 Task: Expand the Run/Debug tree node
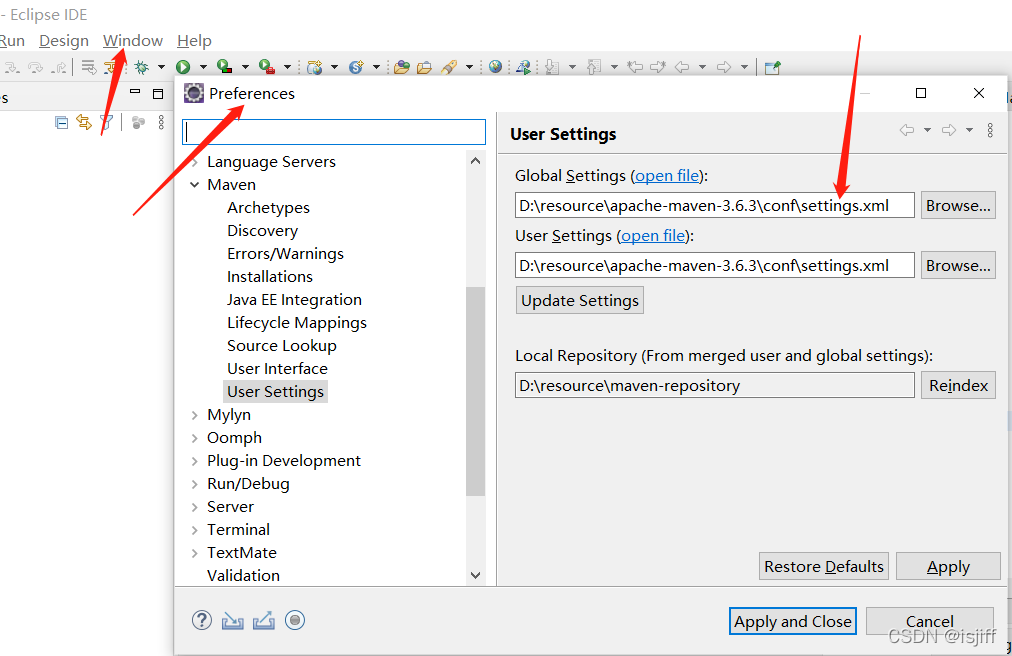(194, 484)
